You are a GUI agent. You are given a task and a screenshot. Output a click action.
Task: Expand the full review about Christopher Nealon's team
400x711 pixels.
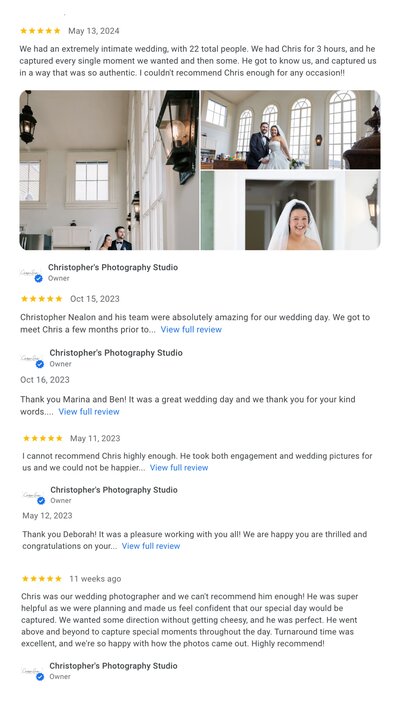pos(191,330)
